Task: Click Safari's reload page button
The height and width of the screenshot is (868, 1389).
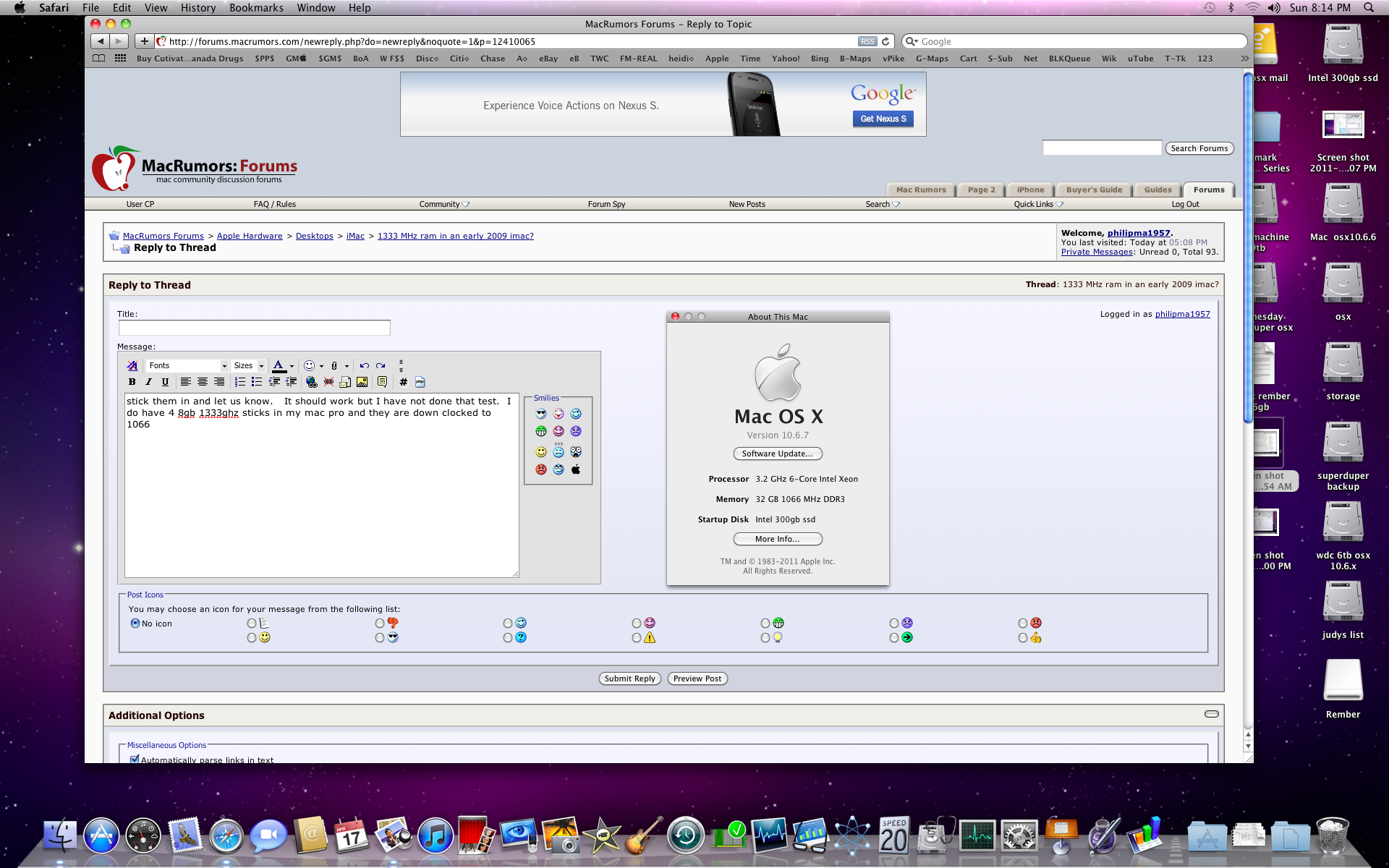Action: 885,41
